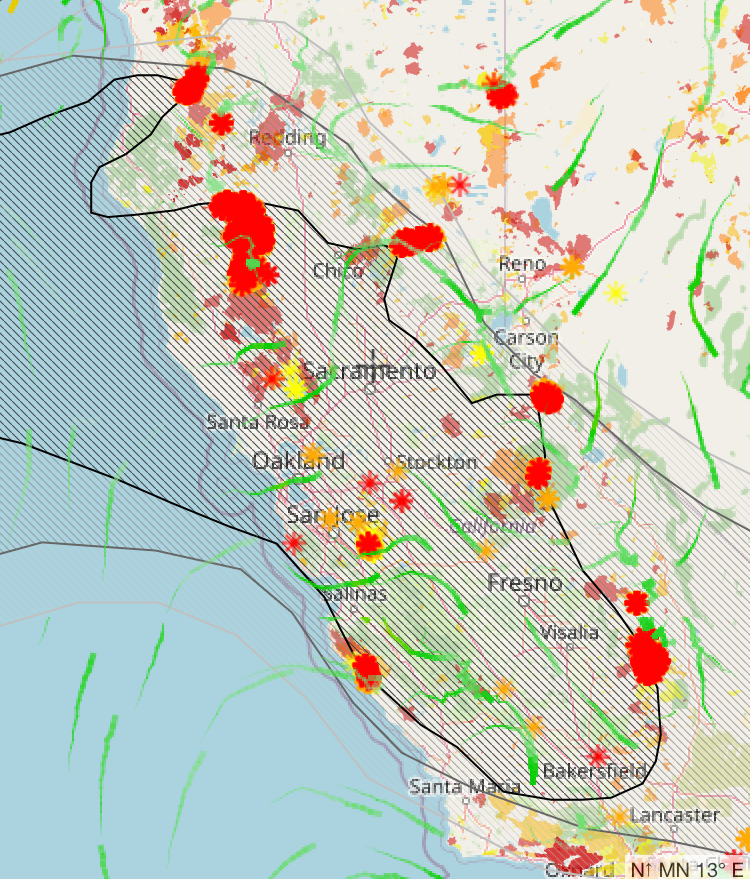Click the red fire marker south of Carson City
Image resolution: width=750 pixels, height=879 pixels.
(x=546, y=397)
